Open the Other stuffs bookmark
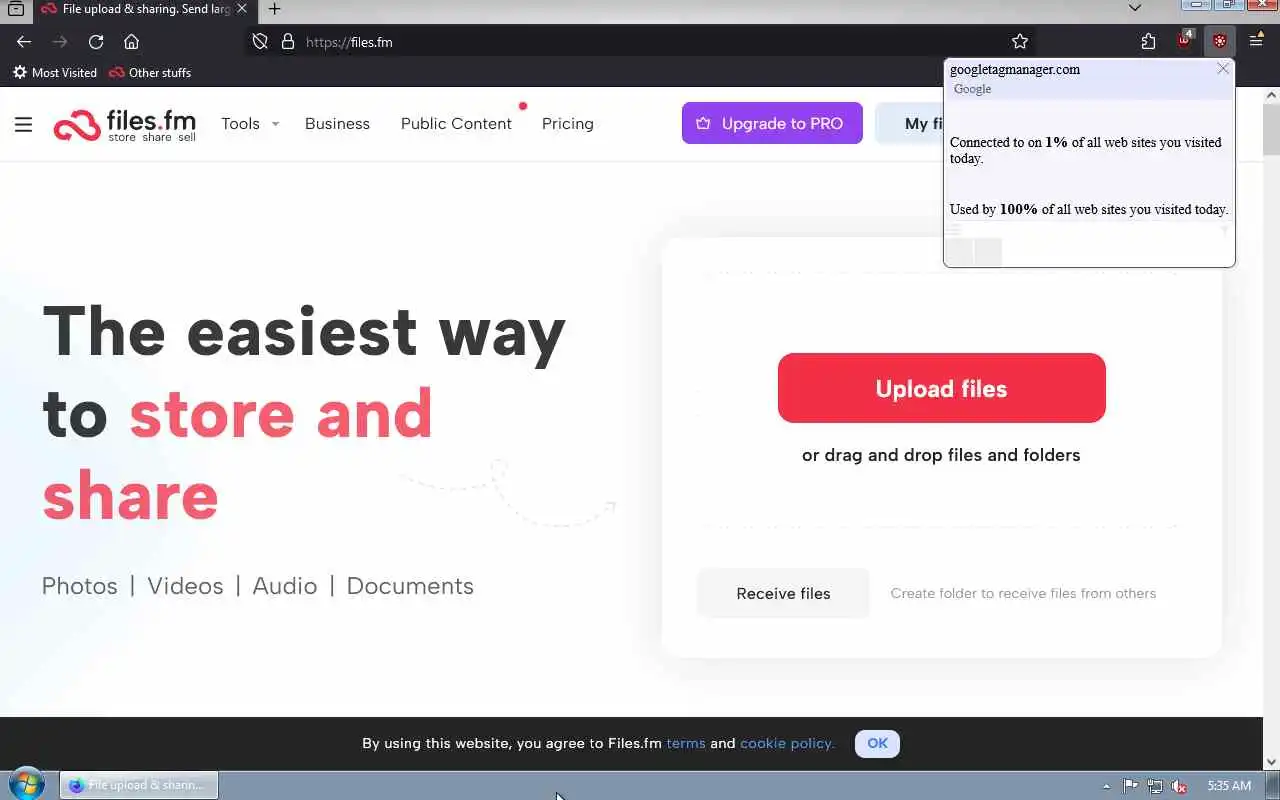The image size is (1280, 800). [x=150, y=72]
